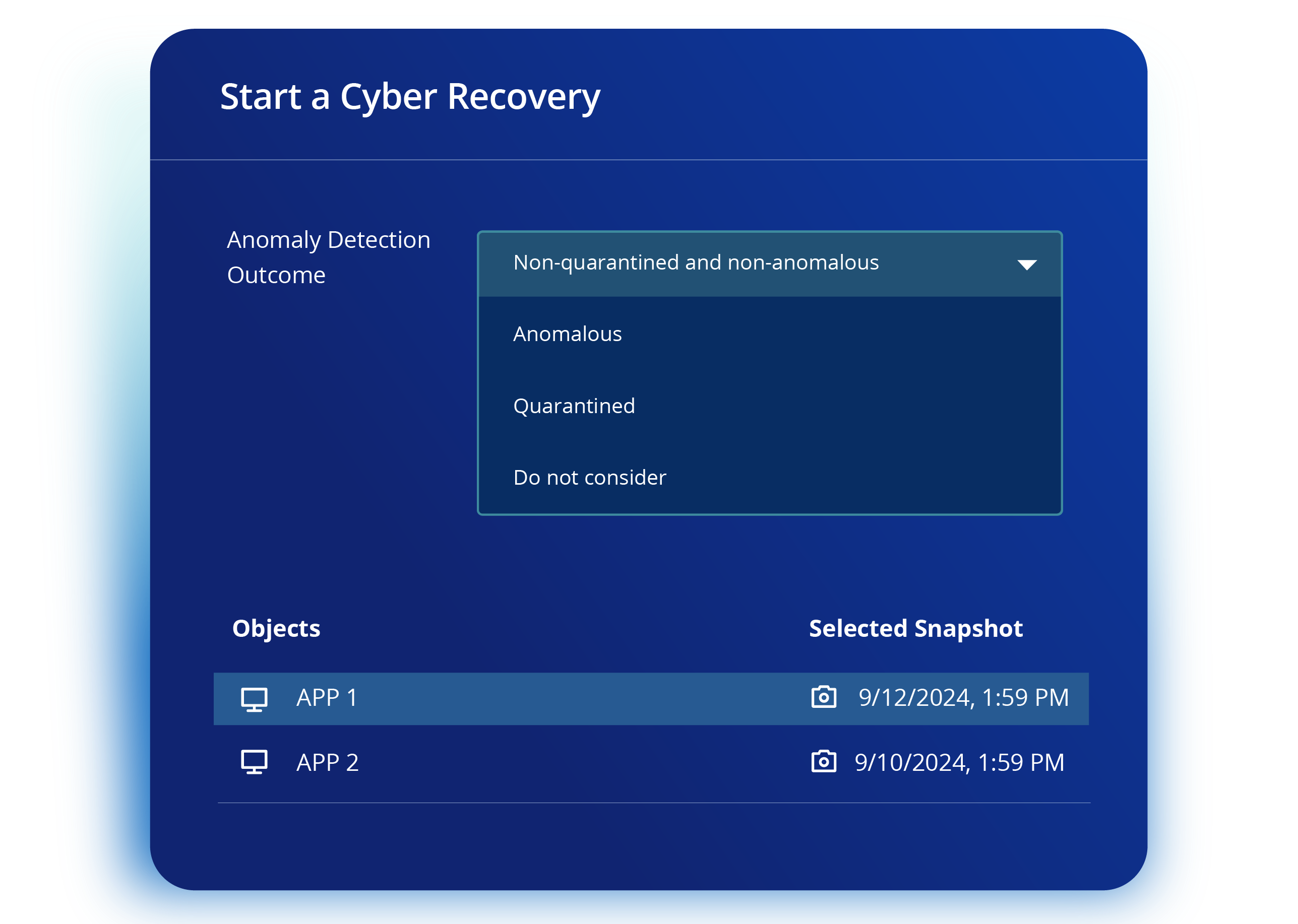Click the monitor icon beside APP 1
The image size is (1298, 924).
[254, 699]
